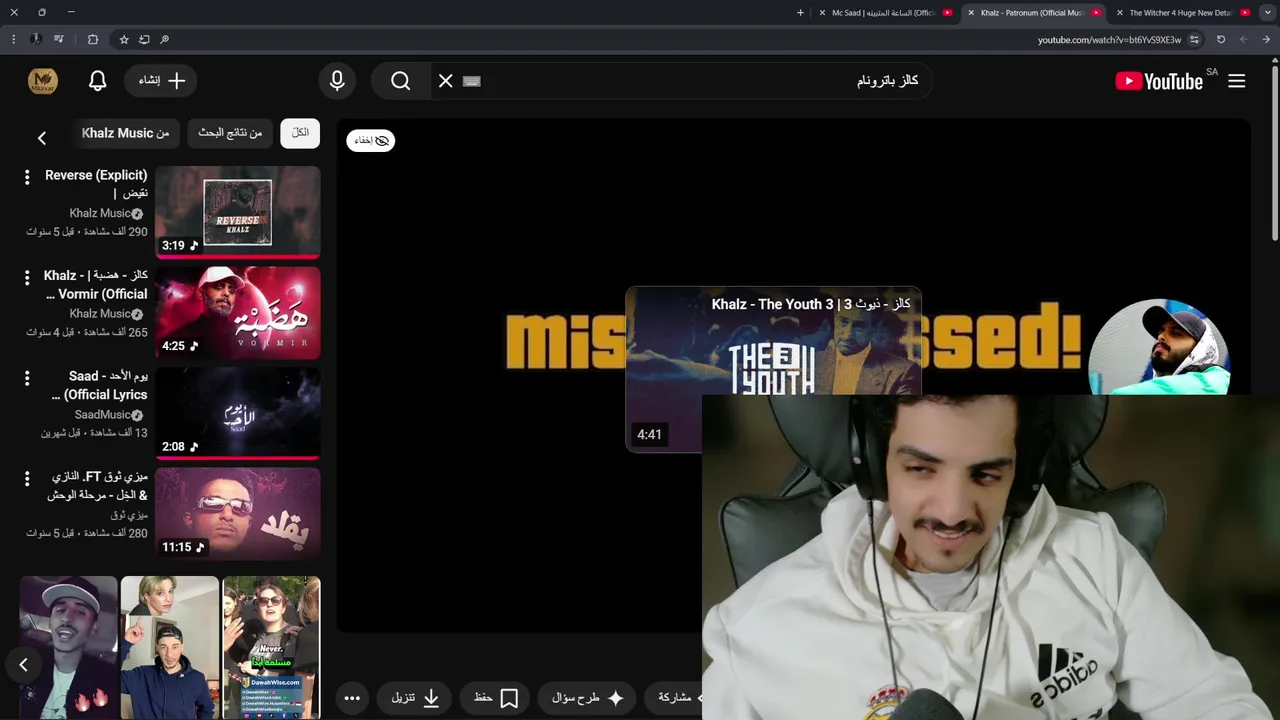Open the Reverse Khalz thumbnail
The width and height of the screenshot is (1280, 720).
(x=238, y=212)
